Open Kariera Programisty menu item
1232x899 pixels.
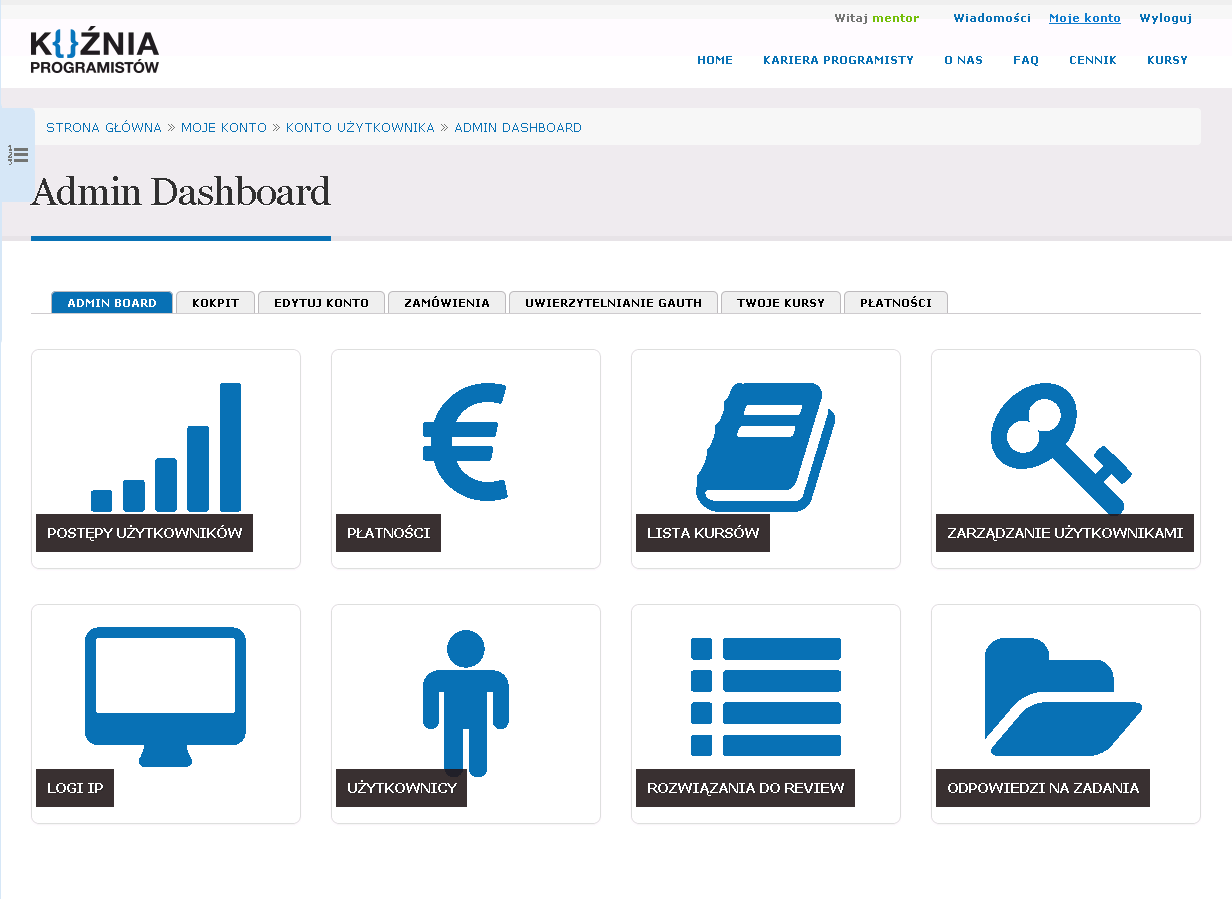tap(838, 60)
